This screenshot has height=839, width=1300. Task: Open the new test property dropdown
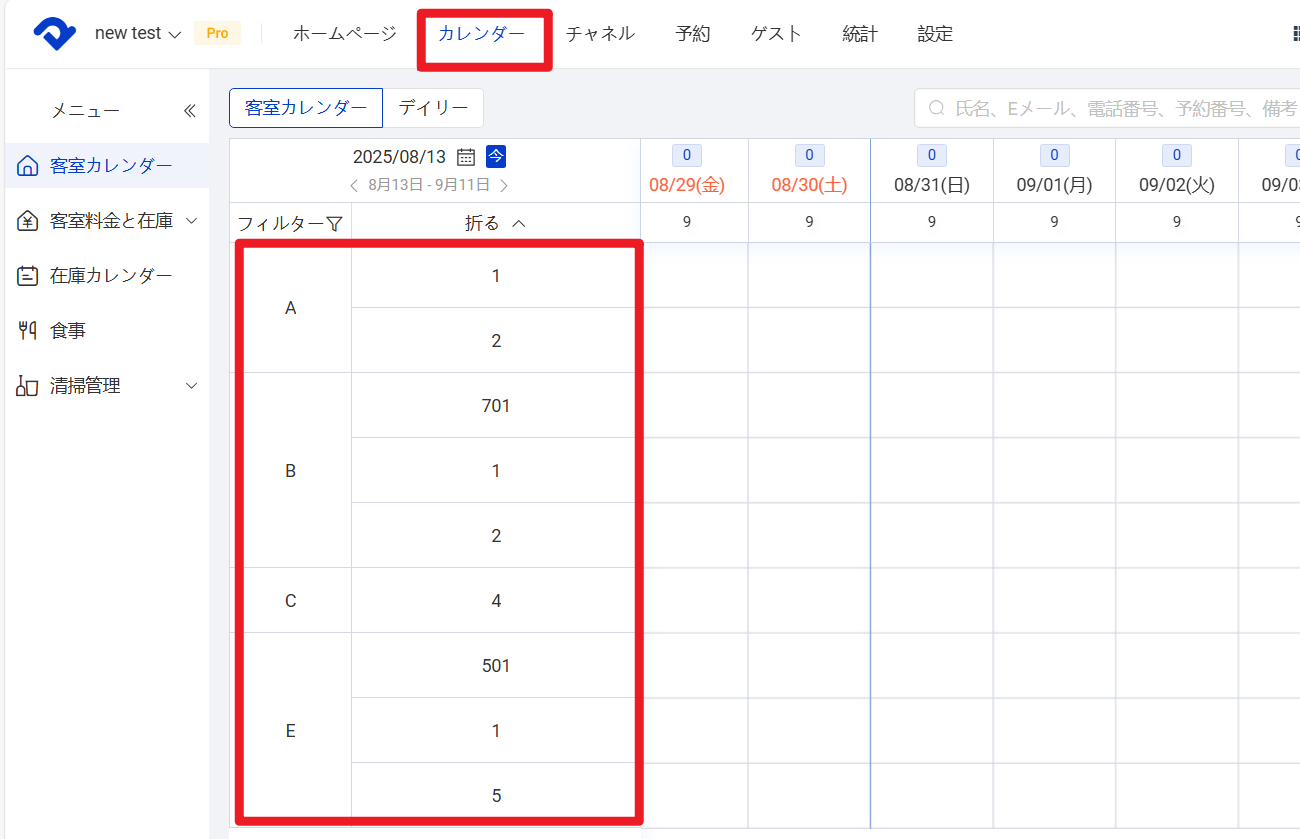point(137,34)
